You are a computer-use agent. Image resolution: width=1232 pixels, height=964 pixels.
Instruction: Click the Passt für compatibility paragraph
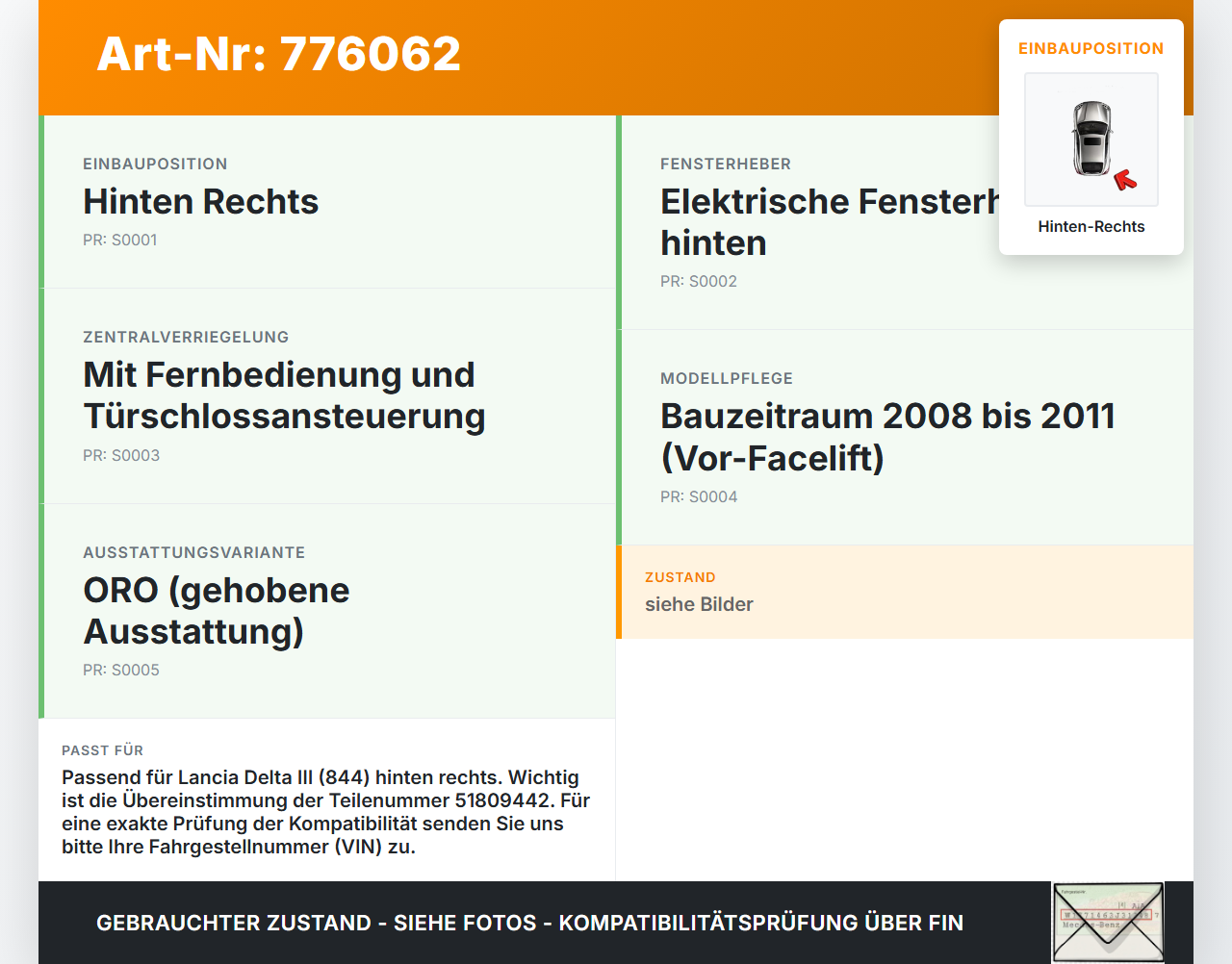pos(326,812)
